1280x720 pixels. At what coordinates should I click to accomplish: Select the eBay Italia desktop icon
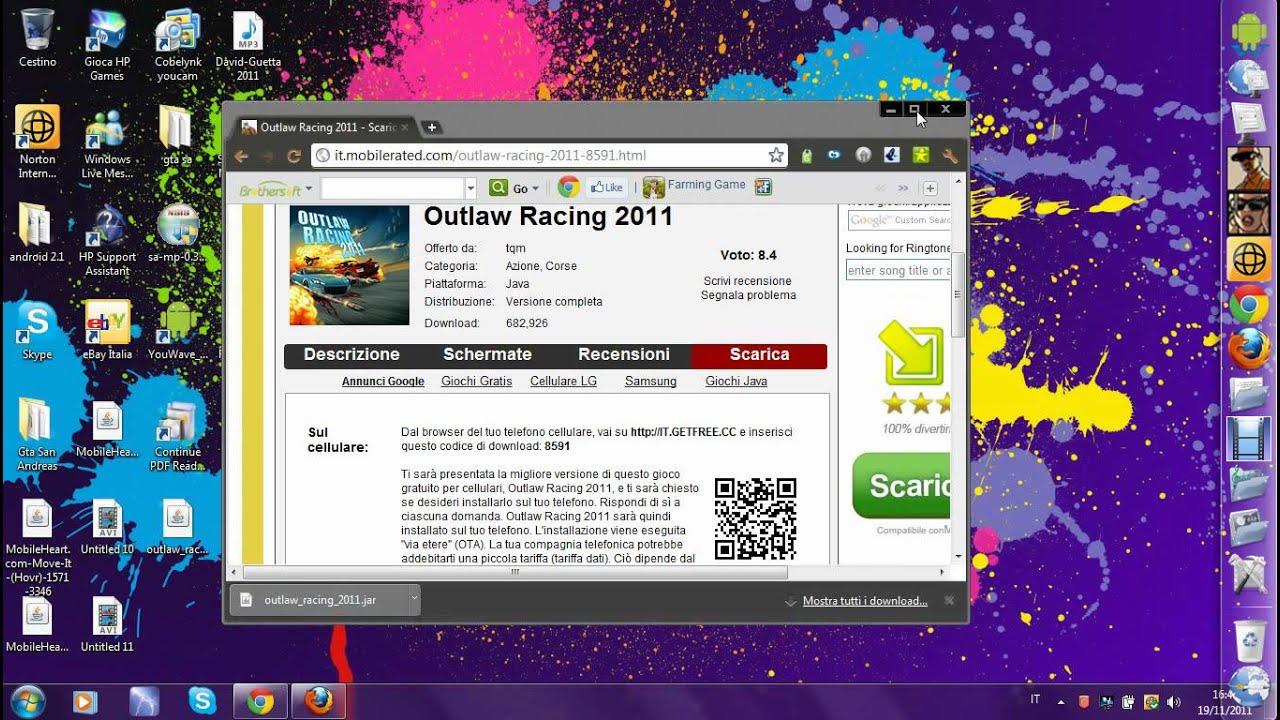click(107, 330)
